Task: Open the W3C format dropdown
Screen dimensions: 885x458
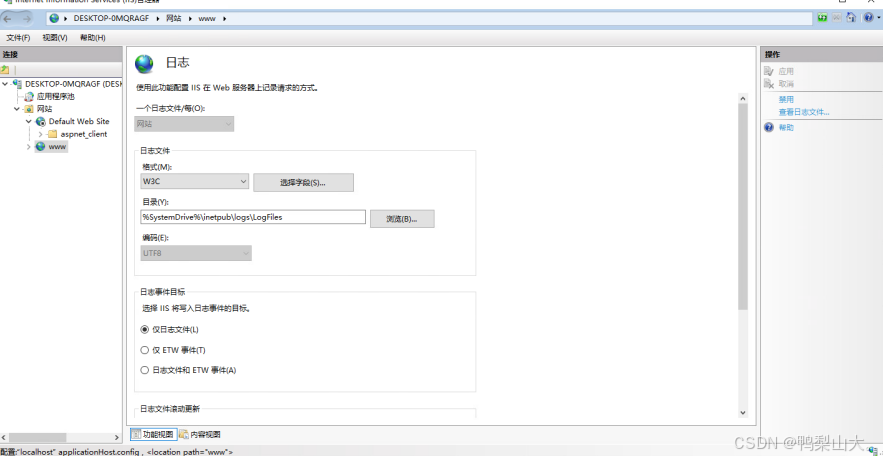Action: (194, 181)
